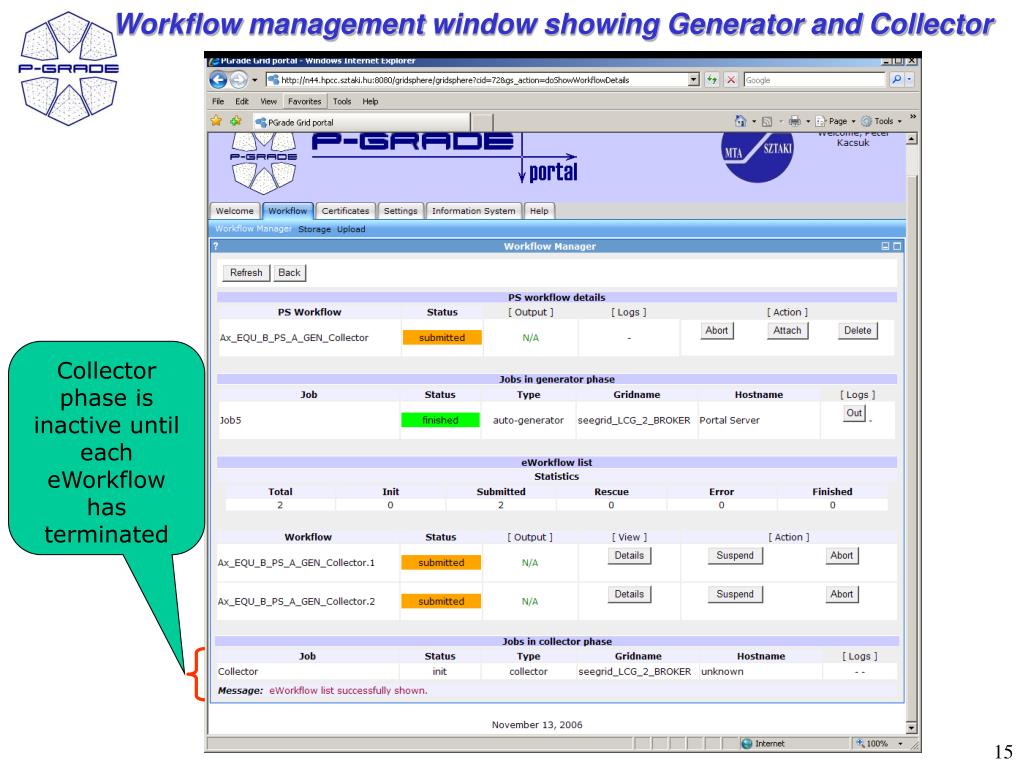Viewport: 1024px width, 768px height.
Task: Click the Feeds toolbar icon
Action: point(767,121)
